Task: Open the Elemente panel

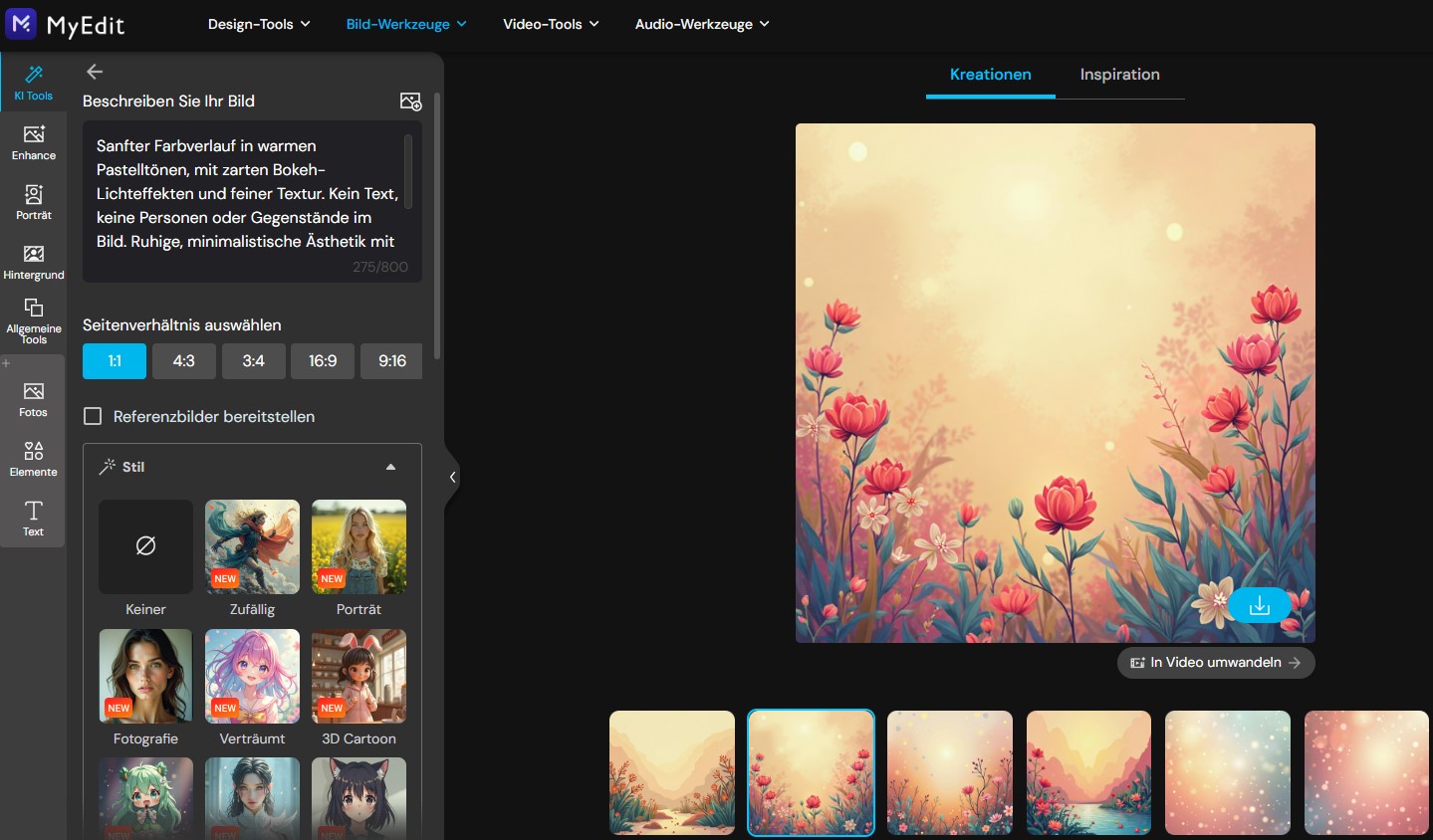Action: (x=33, y=459)
